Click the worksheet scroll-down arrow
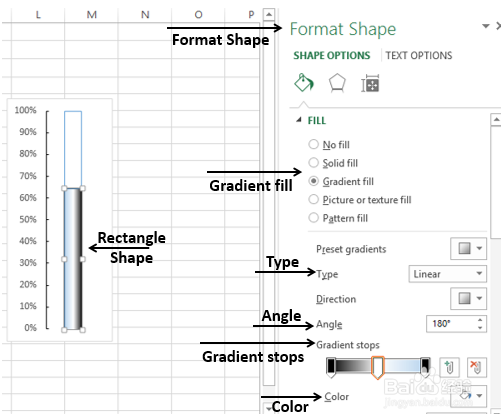501x420 pixels. 269,408
